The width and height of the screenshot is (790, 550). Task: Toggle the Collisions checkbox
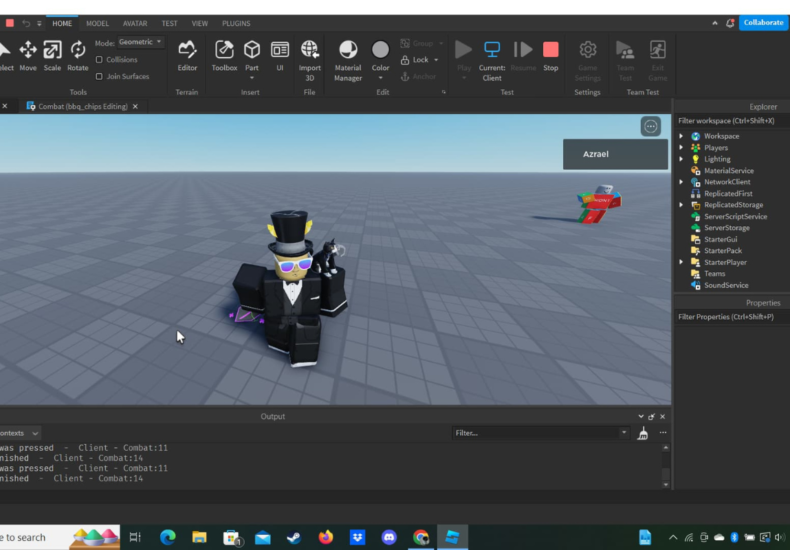(x=99, y=59)
